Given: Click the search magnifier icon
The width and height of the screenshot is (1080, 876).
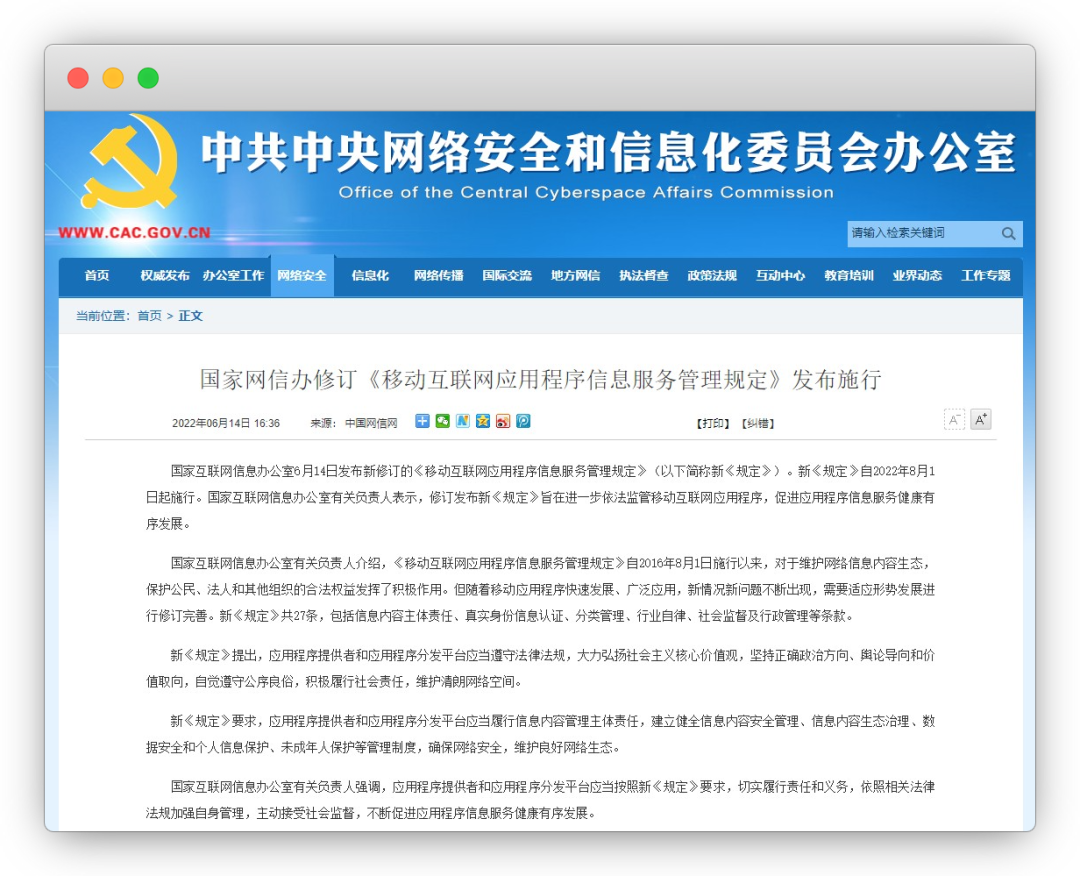Looking at the screenshot, I should (1008, 233).
